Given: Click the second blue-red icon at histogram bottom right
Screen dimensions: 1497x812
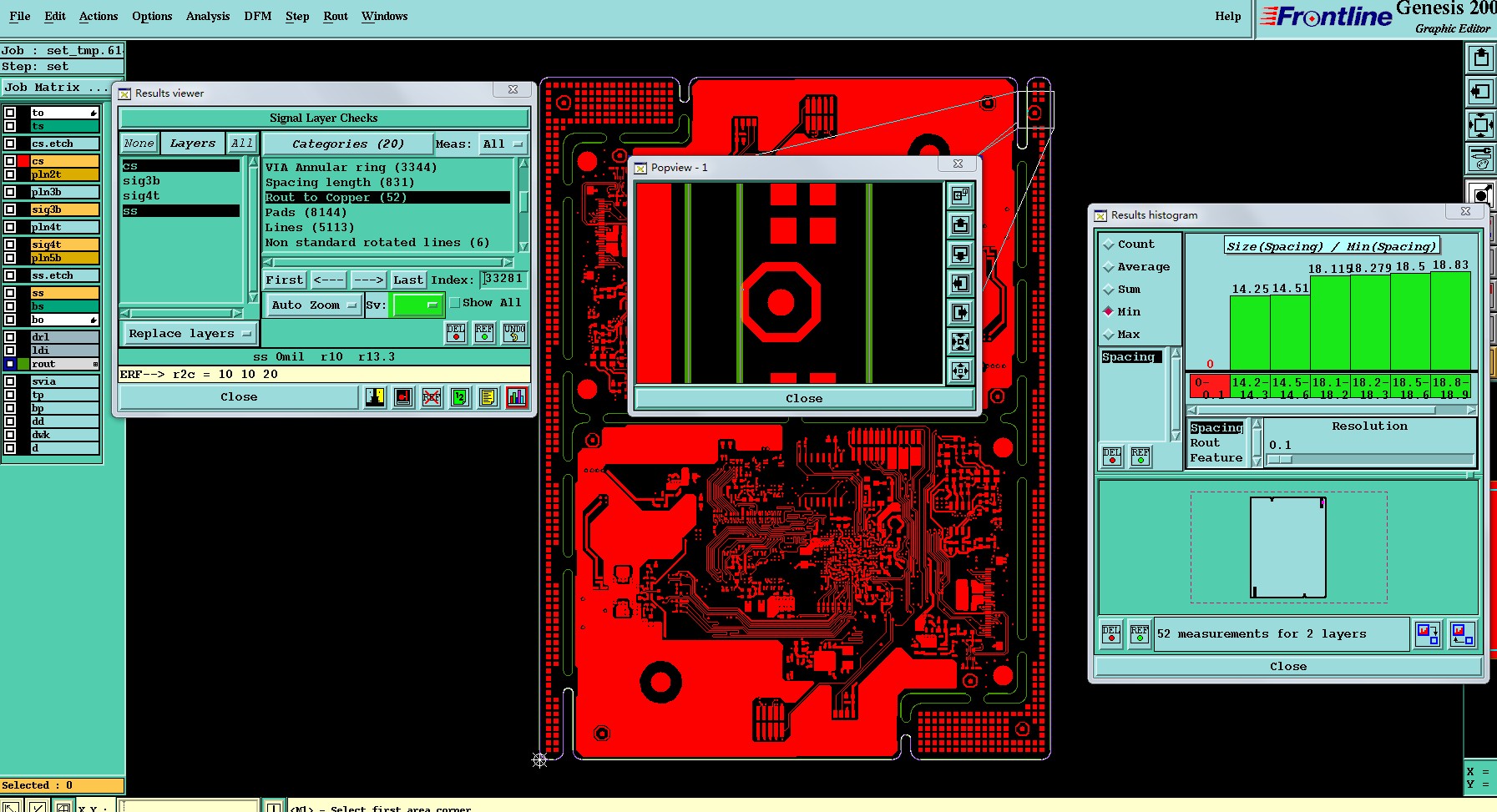Looking at the screenshot, I should [1463, 634].
